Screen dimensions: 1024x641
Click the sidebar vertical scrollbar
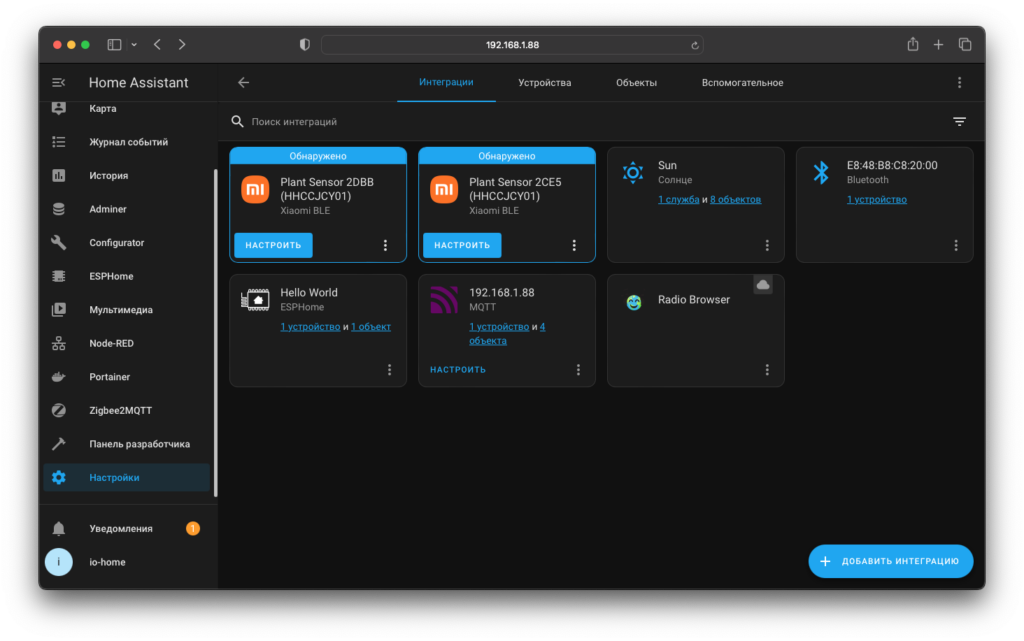tap(216, 333)
